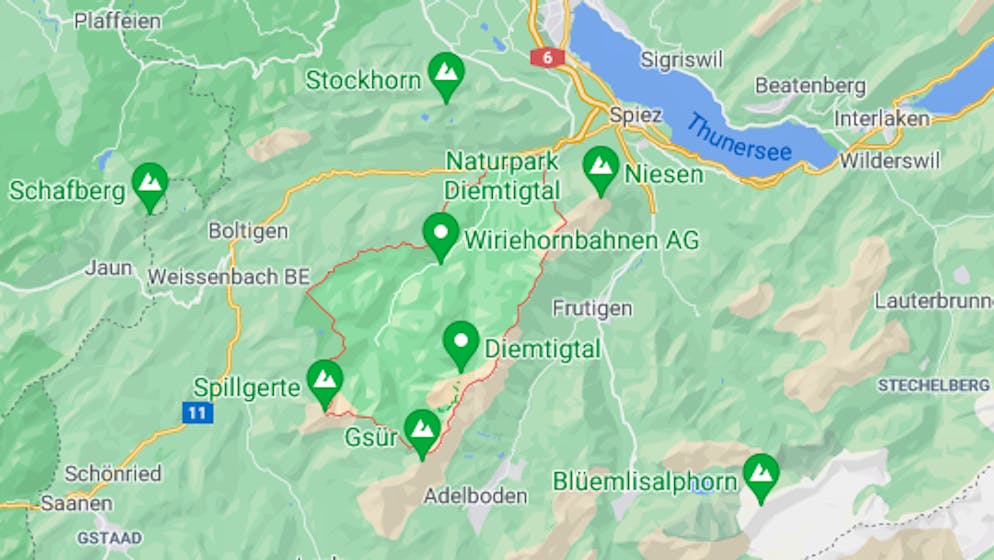The image size is (994, 560).
Task: Select the Blüemlisalphorn mountain marker
Action: (x=761, y=478)
